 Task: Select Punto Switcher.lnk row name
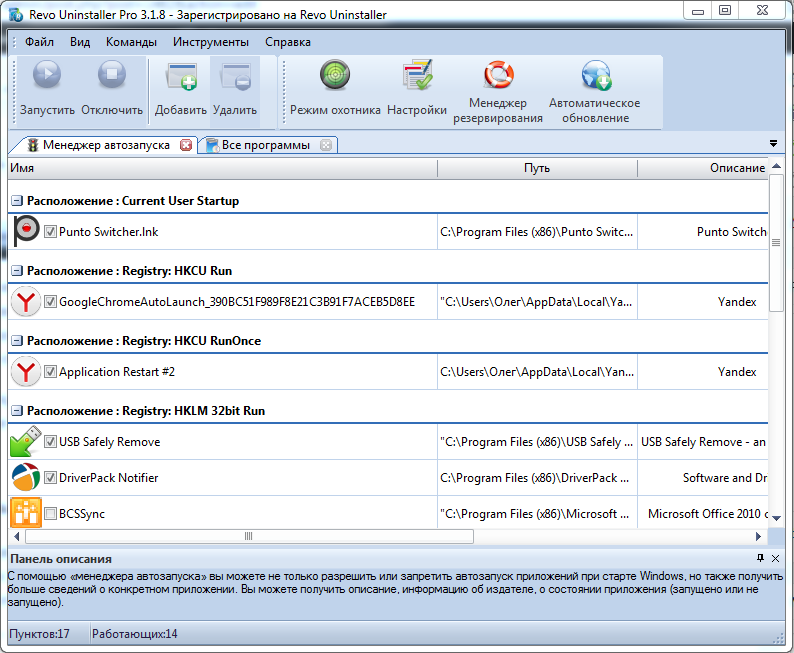(x=108, y=232)
